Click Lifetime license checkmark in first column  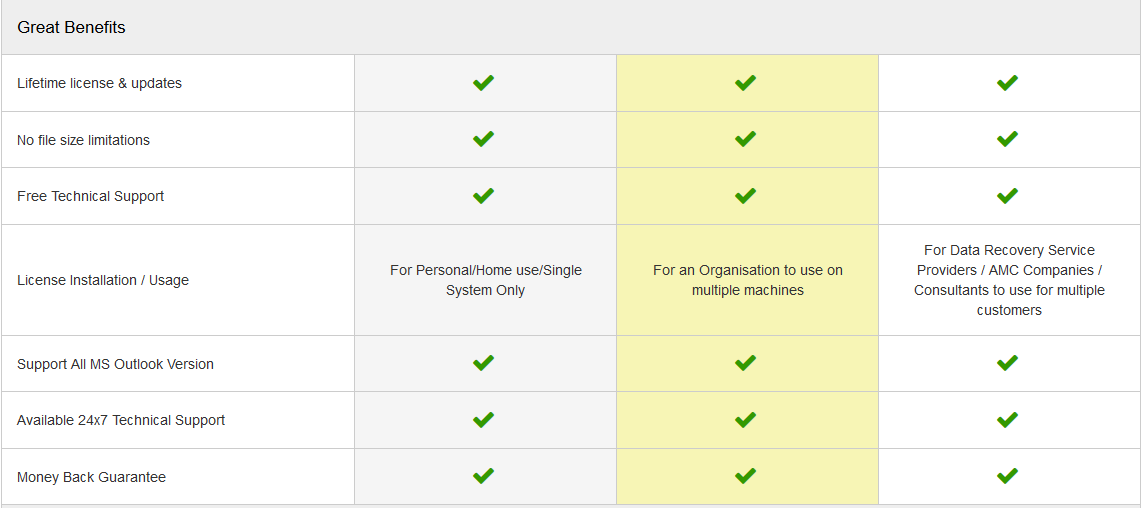(x=484, y=83)
